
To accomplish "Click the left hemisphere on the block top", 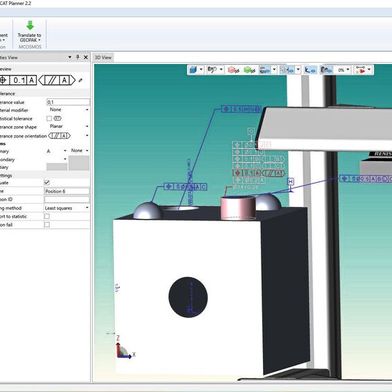I will 148,211.
